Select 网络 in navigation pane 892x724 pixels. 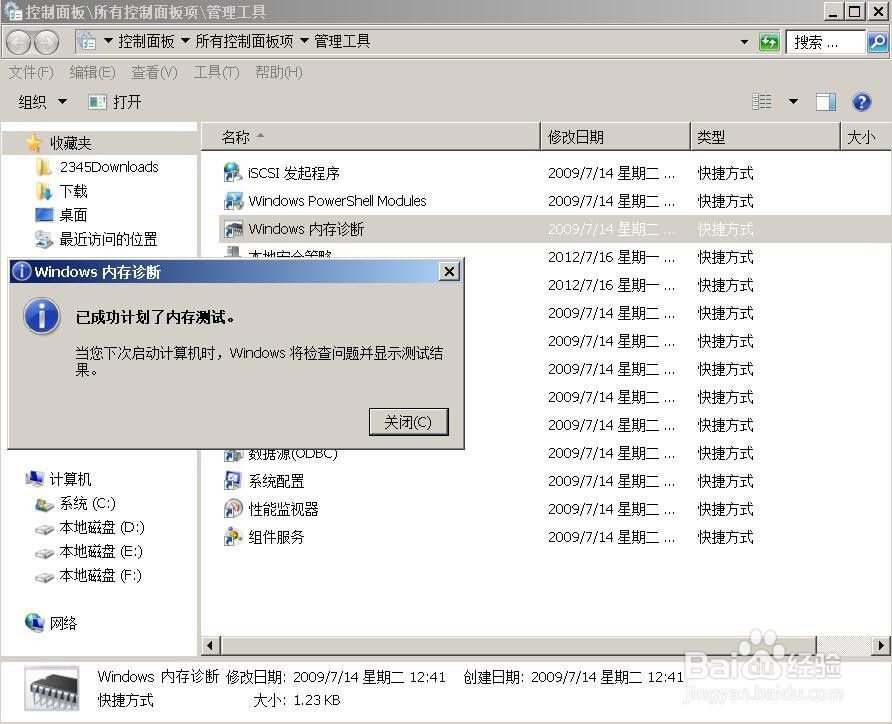click(51, 623)
